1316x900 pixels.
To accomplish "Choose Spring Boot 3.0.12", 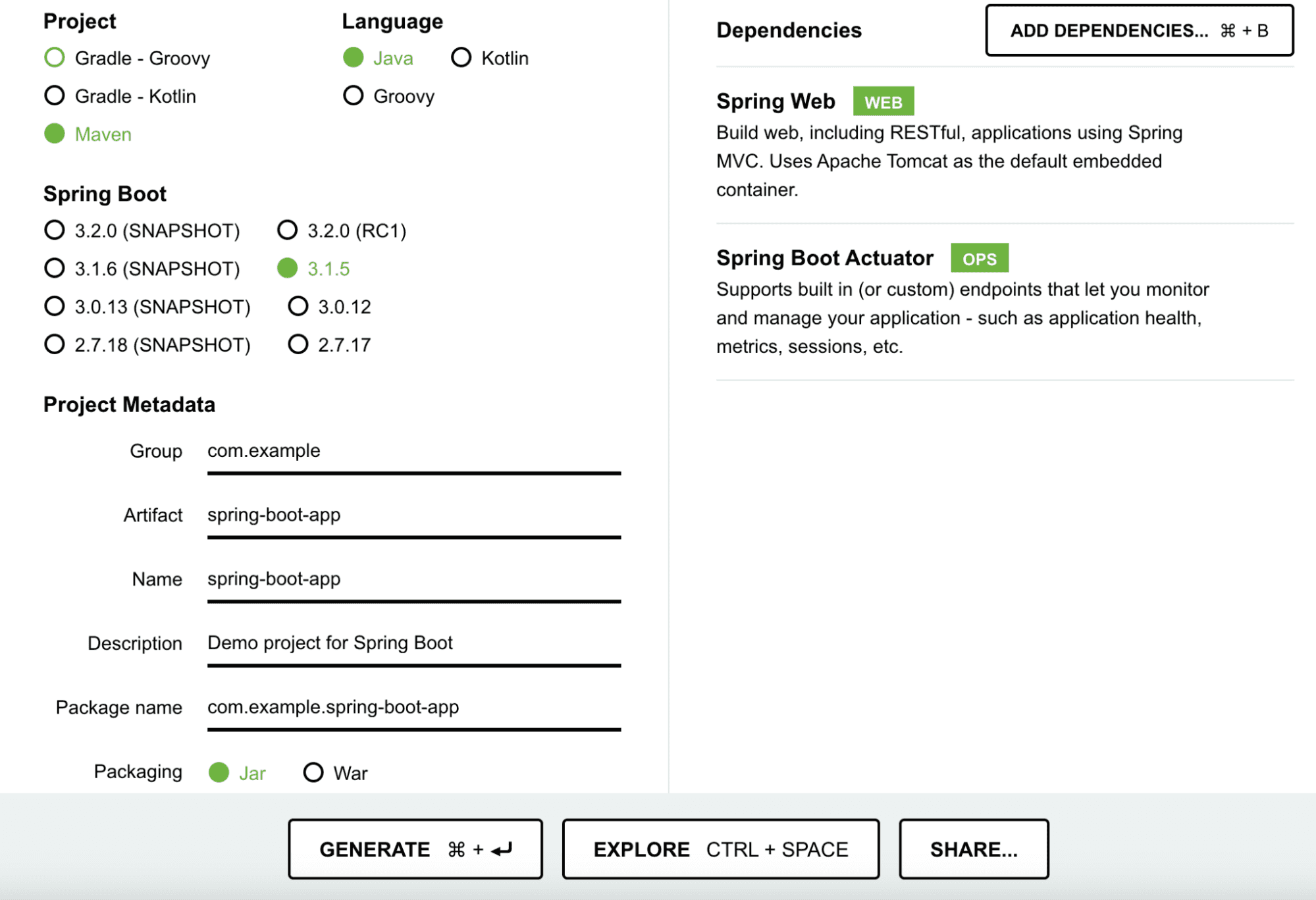I will click(299, 305).
